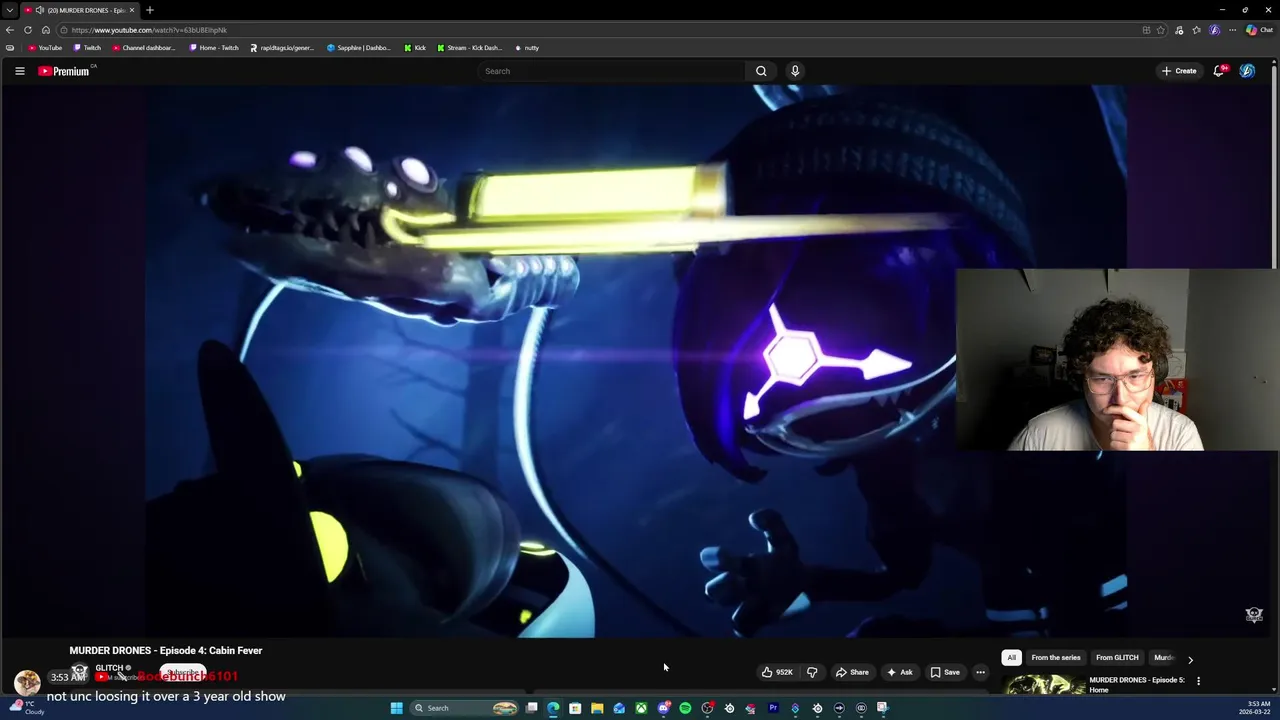Viewport: 1280px width, 720px height.
Task: Open Windows Start menu
Action: pyautogui.click(x=397, y=708)
